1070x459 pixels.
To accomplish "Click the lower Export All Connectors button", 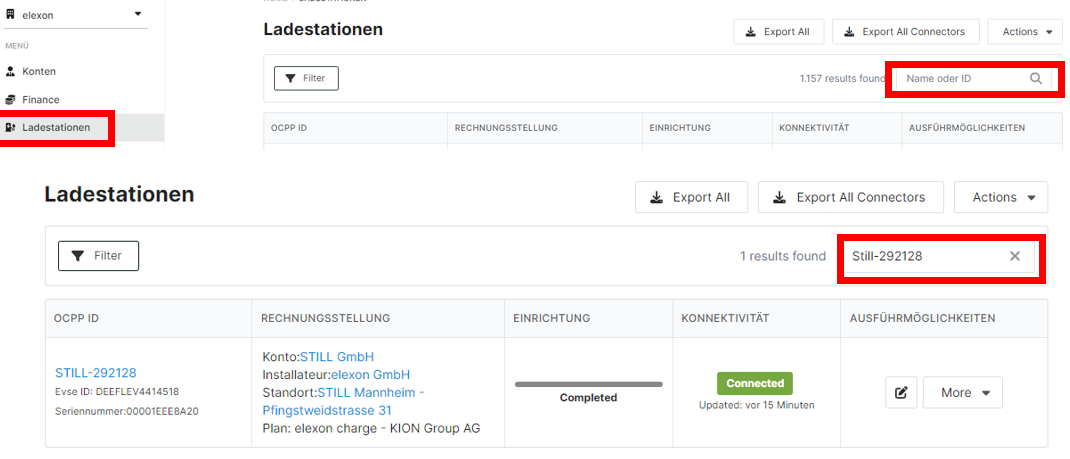I will click(851, 197).
